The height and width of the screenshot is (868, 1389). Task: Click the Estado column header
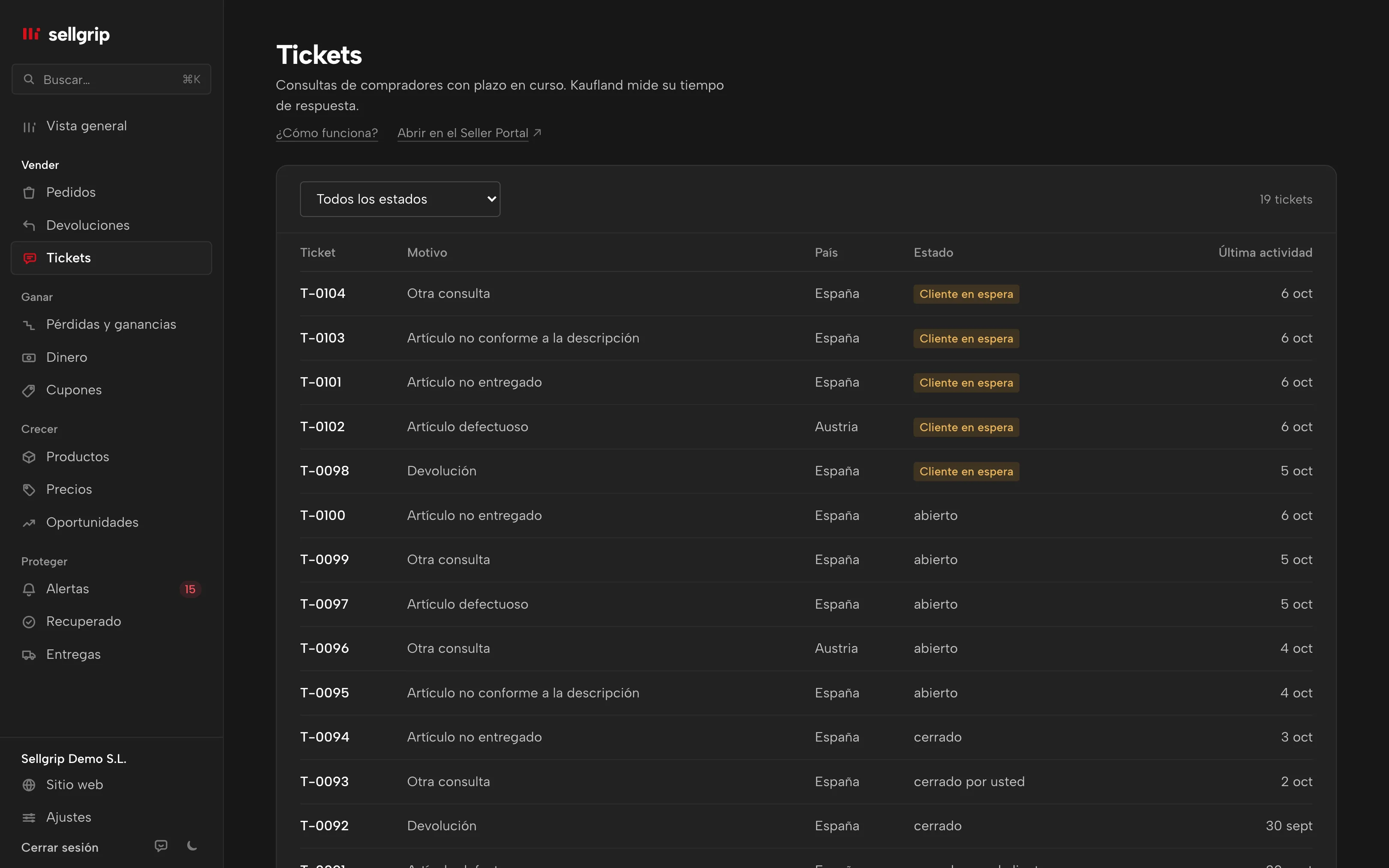click(933, 252)
